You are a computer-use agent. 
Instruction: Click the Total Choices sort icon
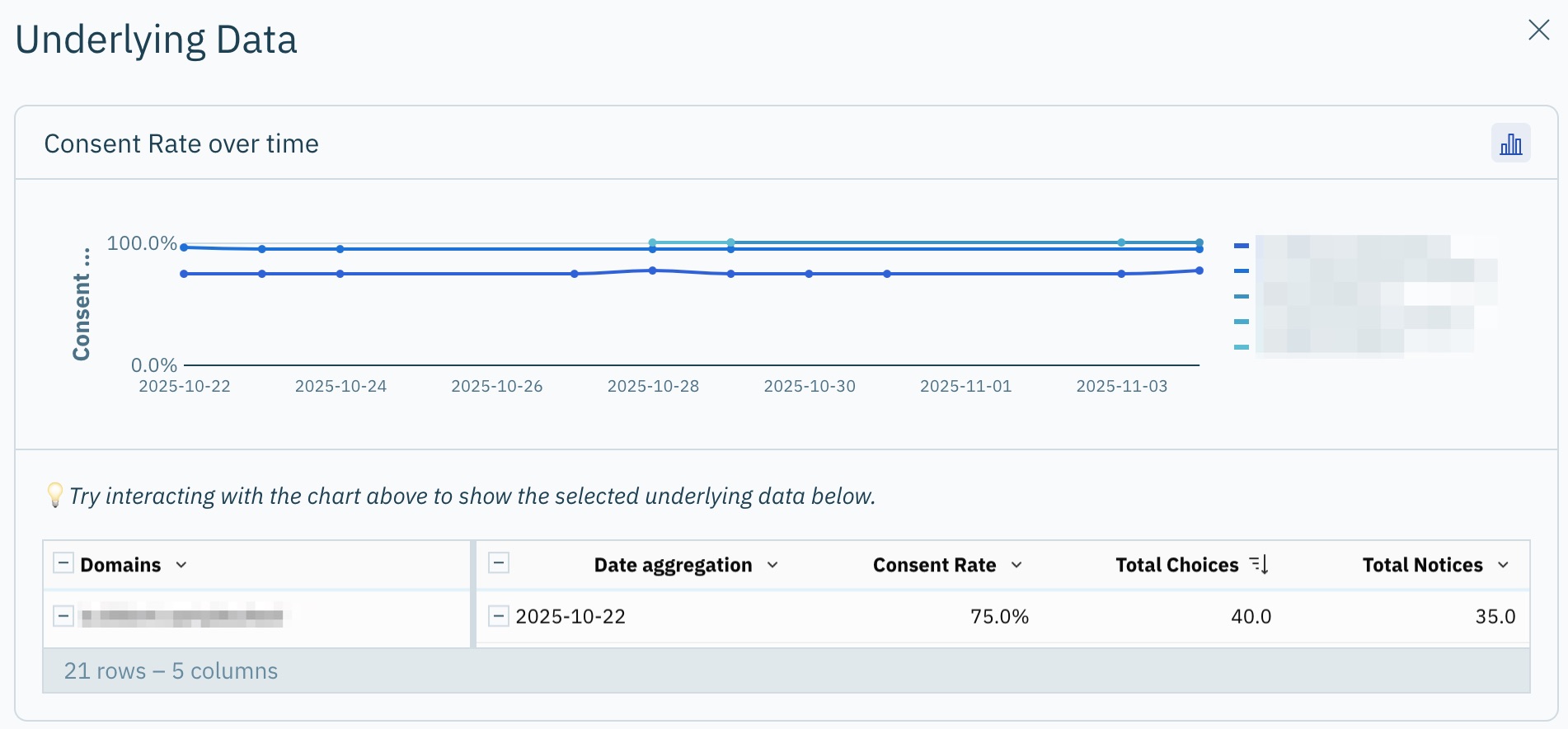point(1259,565)
